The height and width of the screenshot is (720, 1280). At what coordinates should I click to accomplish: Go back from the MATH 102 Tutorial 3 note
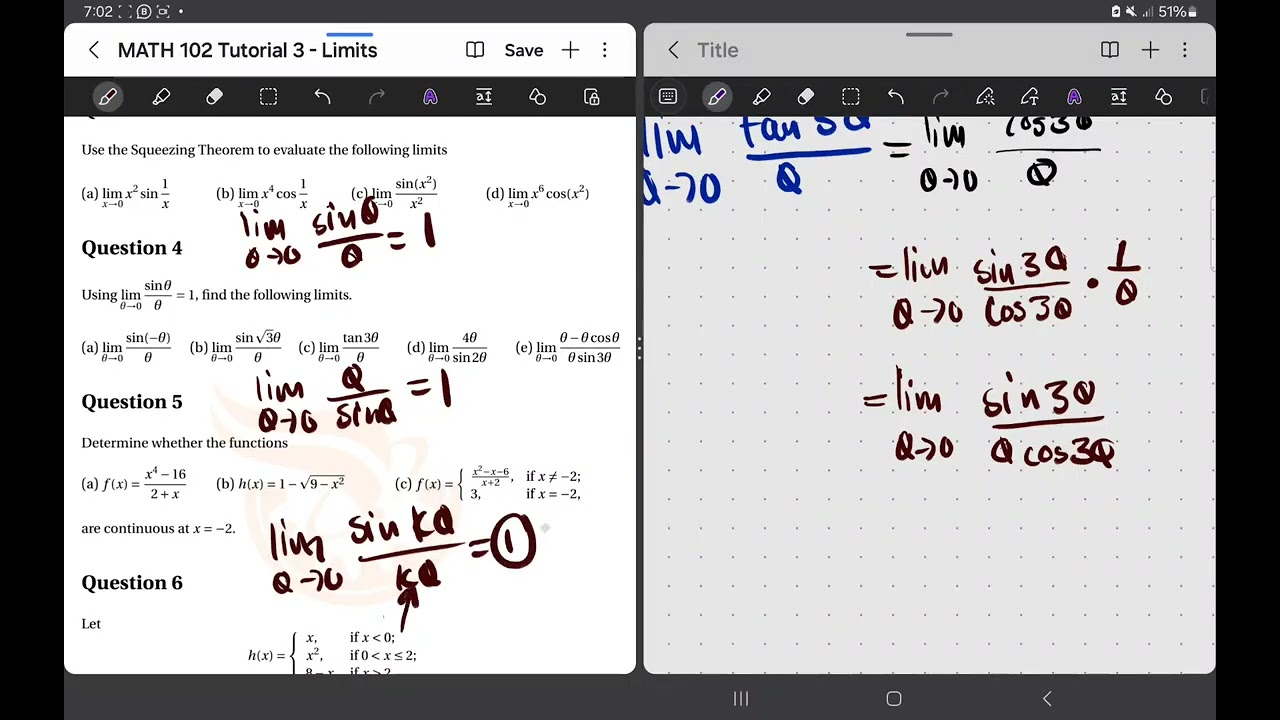93,50
